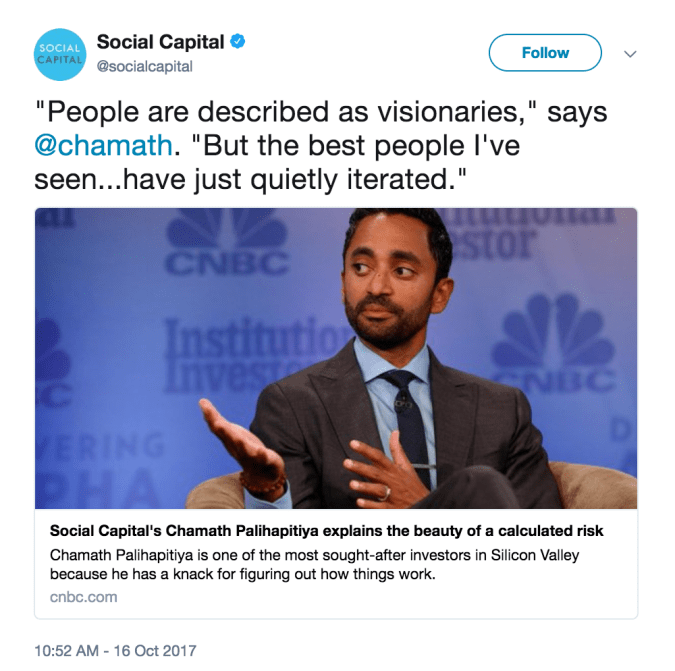Click the blue verified badge
Image resolution: width=675 pixels, height=671 pixels.
point(239,42)
